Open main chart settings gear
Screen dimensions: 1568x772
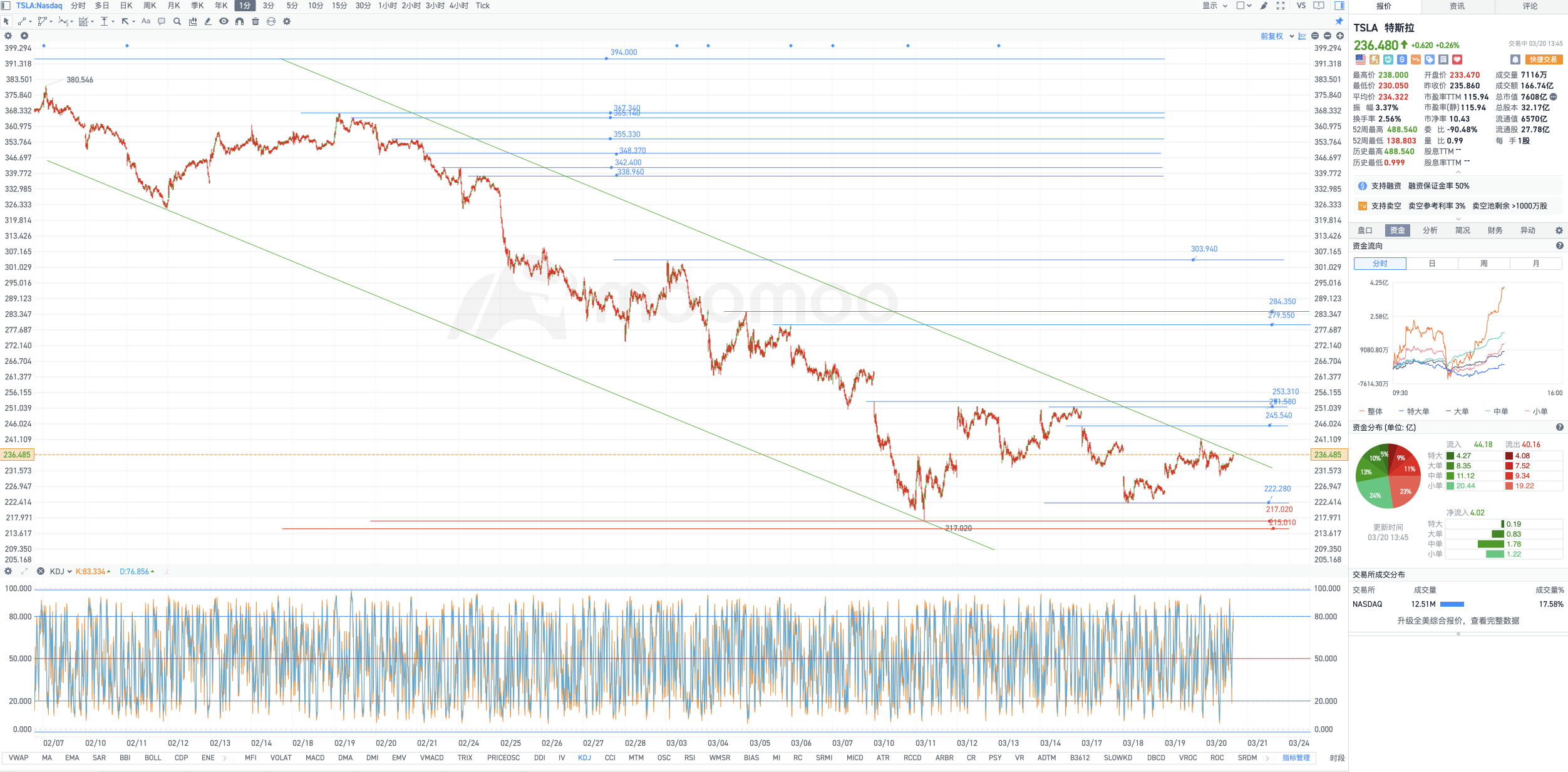[8, 36]
